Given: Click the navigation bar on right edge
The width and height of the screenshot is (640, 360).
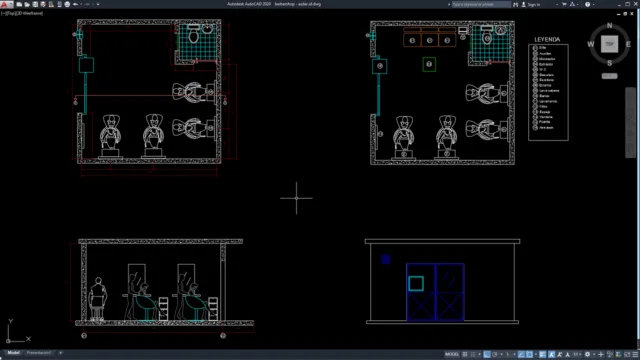Looking at the screenshot, I should coord(631,122).
